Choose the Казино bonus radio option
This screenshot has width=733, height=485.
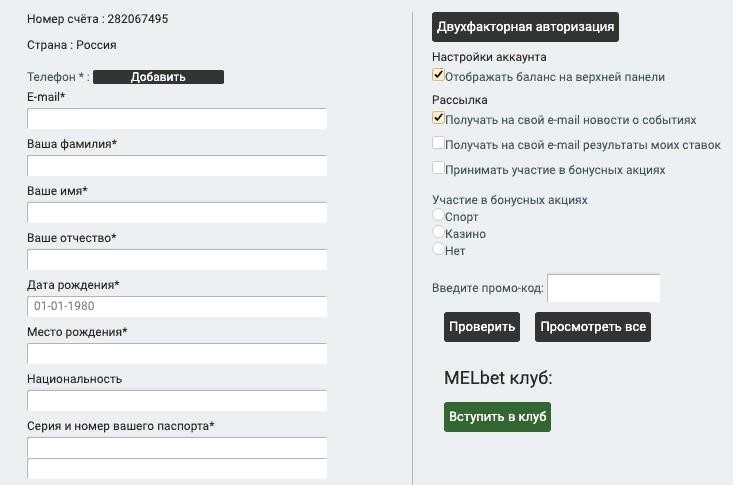[438, 232]
